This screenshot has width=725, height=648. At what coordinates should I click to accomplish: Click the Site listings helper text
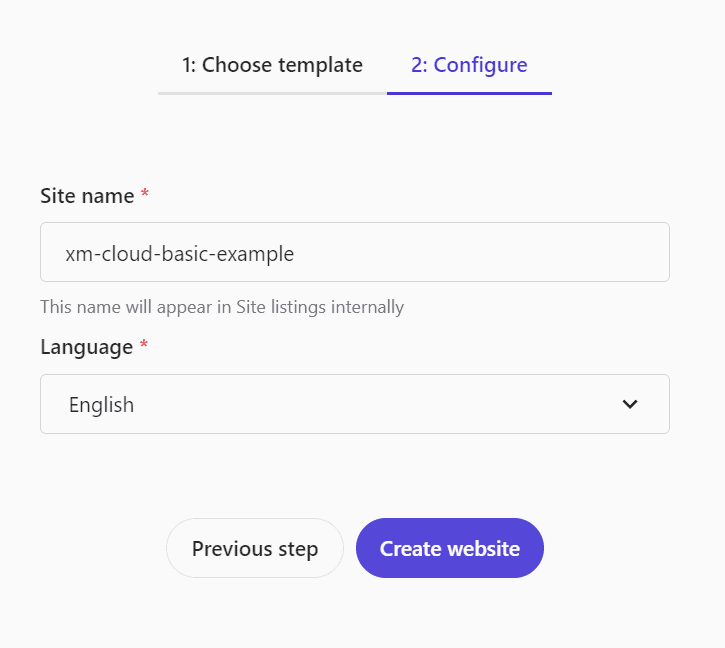click(x=222, y=307)
